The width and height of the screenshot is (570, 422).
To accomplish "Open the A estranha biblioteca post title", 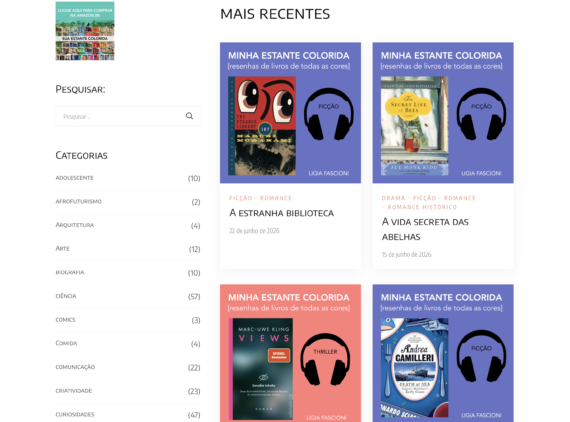I will (x=281, y=213).
